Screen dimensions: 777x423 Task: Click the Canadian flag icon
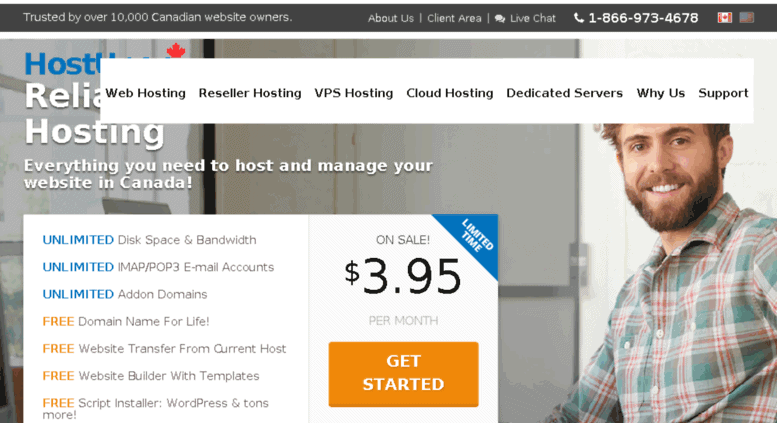pos(724,18)
